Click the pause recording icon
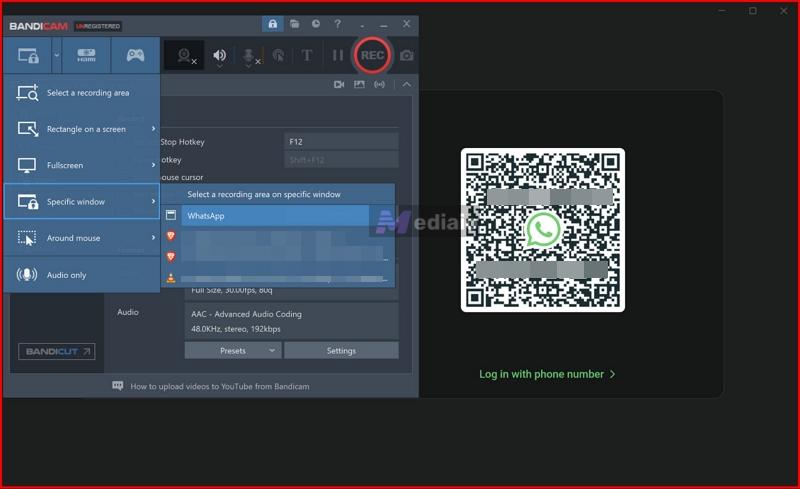Image resolution: width=800 pixels, height=489 pixels. coord(338,55)
